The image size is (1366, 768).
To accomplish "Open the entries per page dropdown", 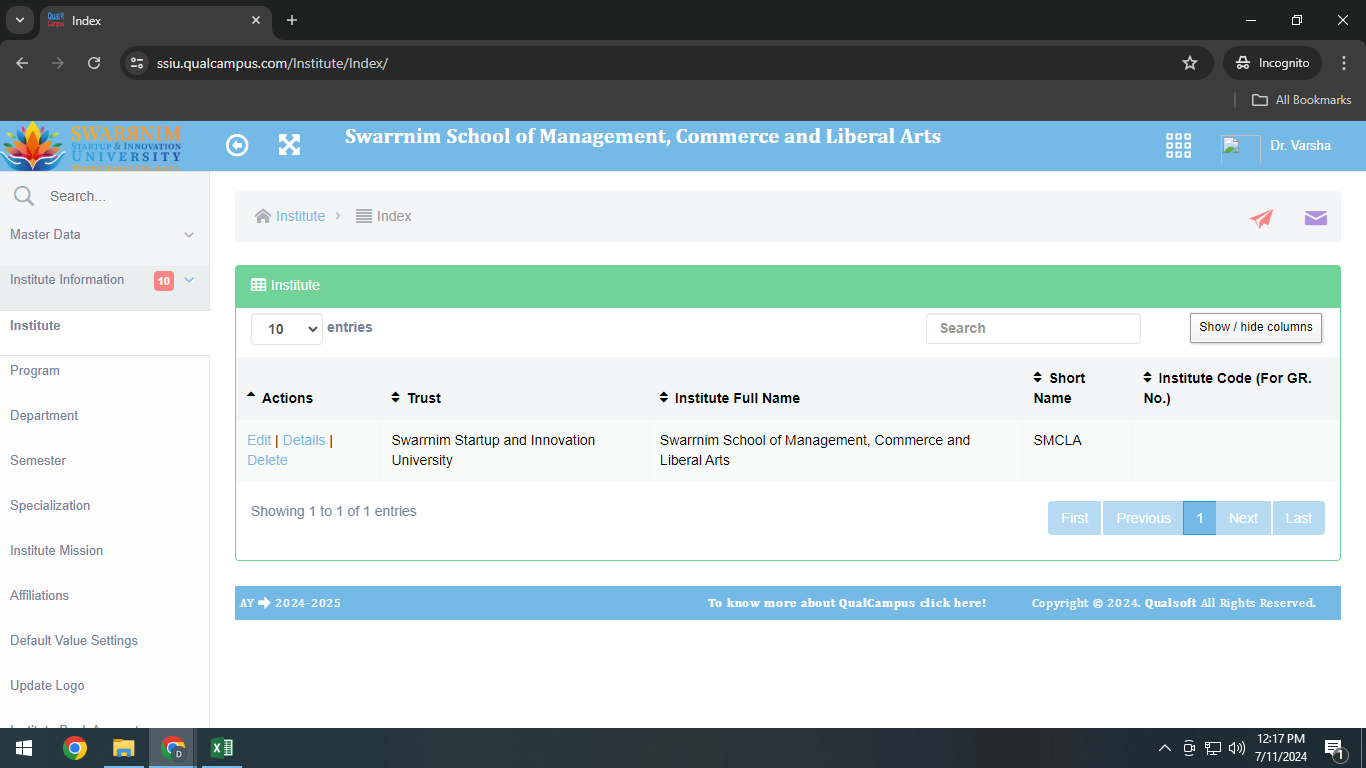I will point(287,329).
